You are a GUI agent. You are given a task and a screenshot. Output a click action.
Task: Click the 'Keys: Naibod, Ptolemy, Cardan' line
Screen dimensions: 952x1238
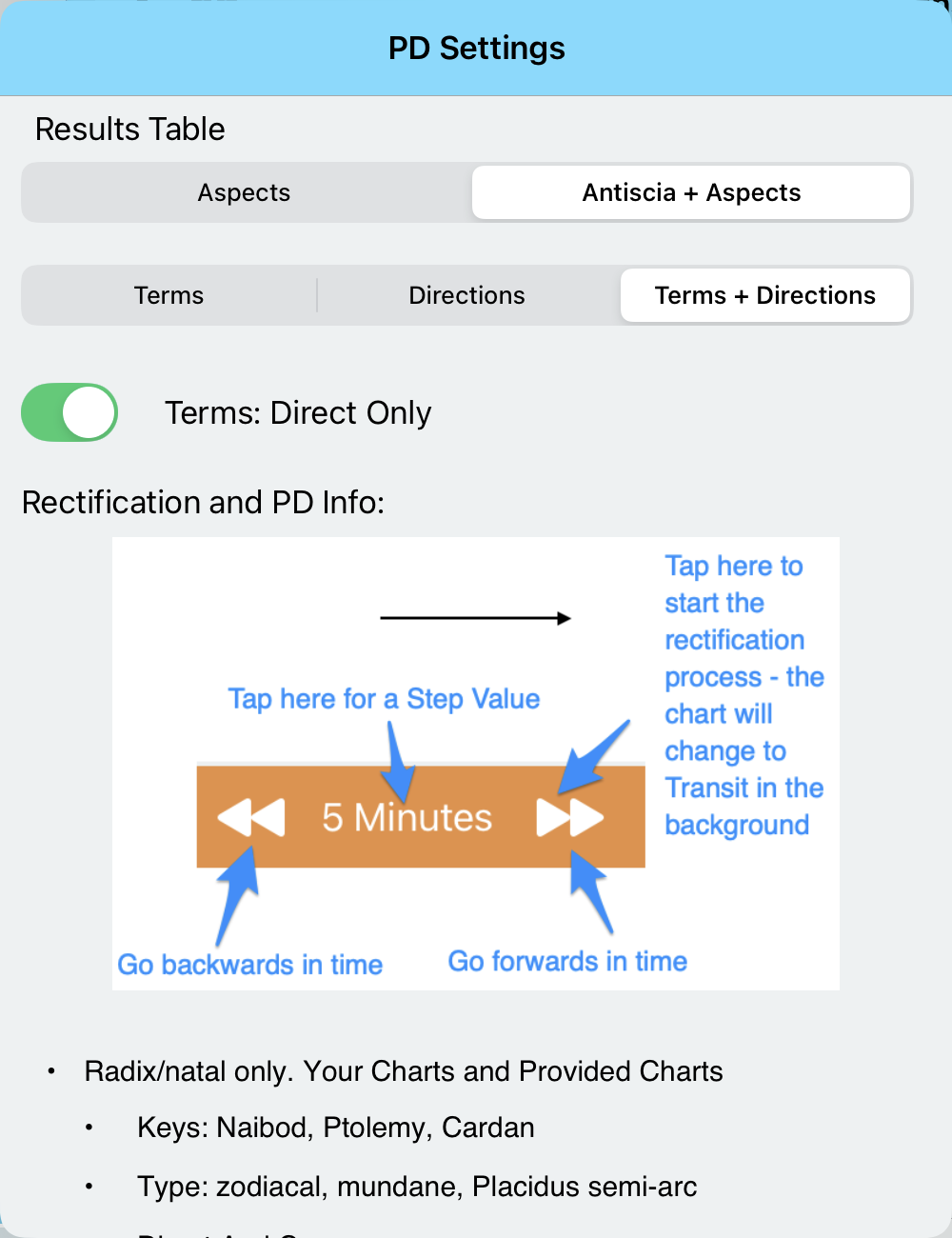click(336, 1128)
